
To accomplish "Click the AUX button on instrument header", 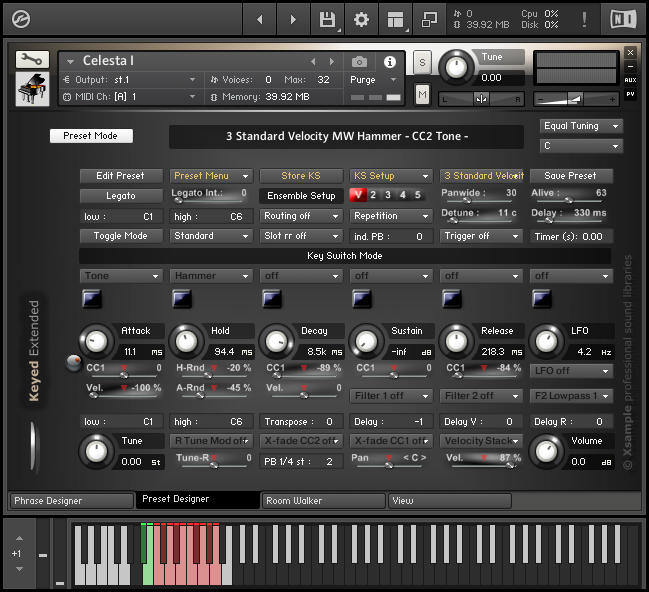I will 630,80.
